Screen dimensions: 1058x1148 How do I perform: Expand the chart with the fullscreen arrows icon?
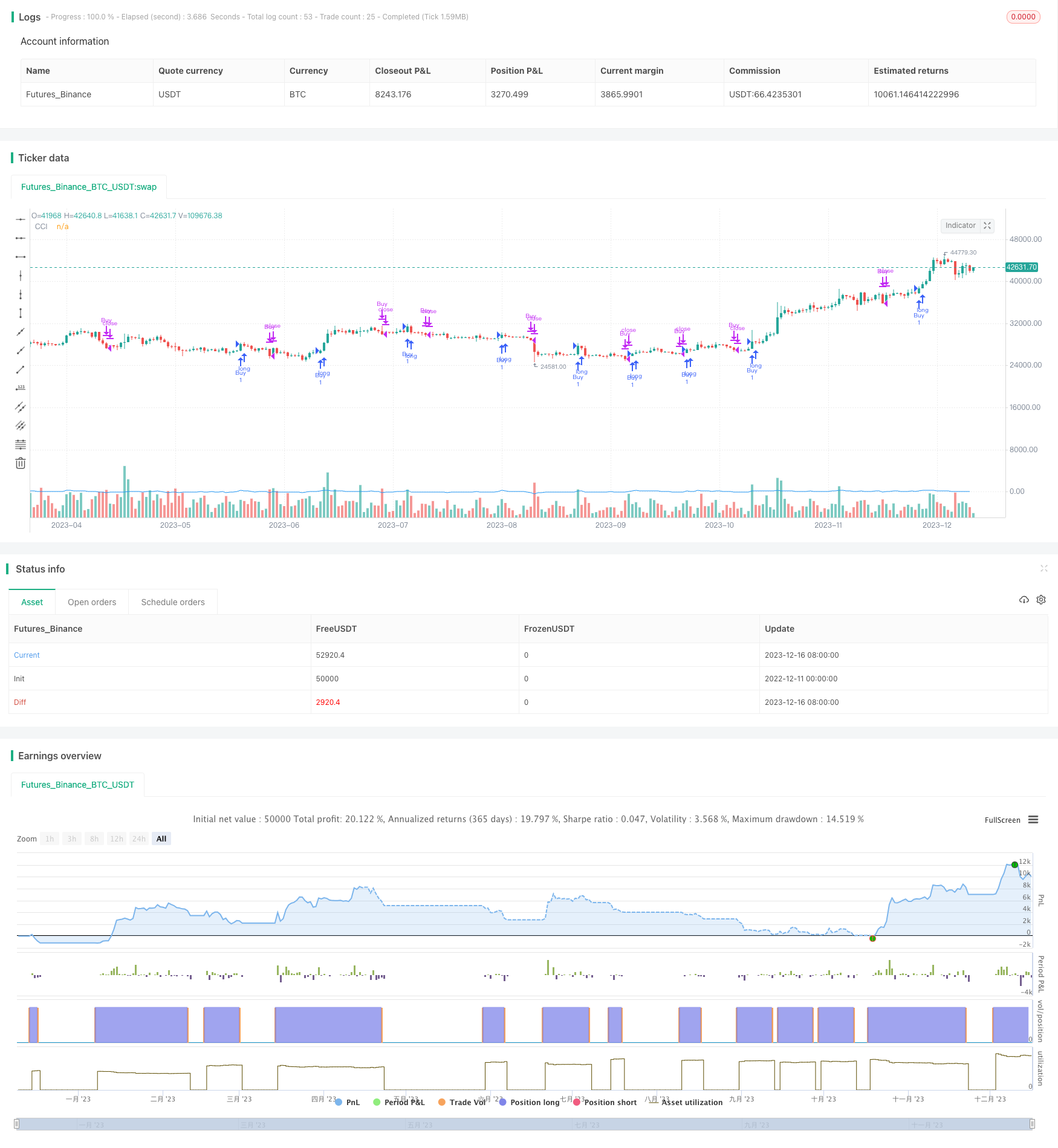click(x=987, y=225)
